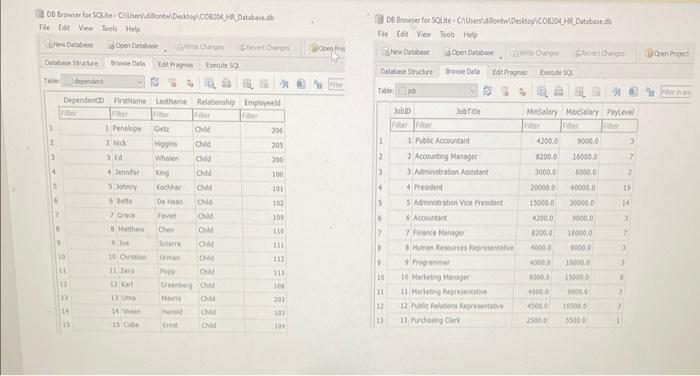Refresh the dependent table data icon
700x376 pixels.
click(155, 82)
